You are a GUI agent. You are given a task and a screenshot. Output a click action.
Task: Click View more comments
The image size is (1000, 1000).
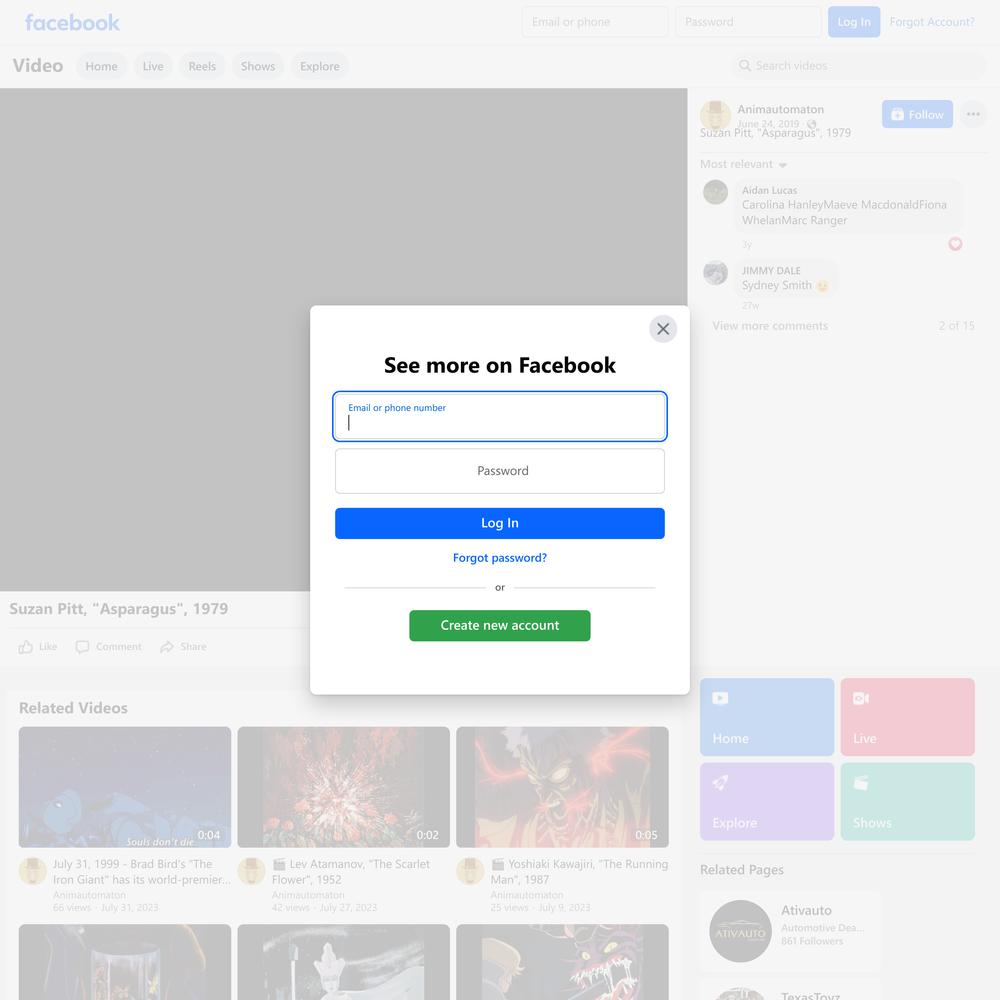tap(770, 326)
